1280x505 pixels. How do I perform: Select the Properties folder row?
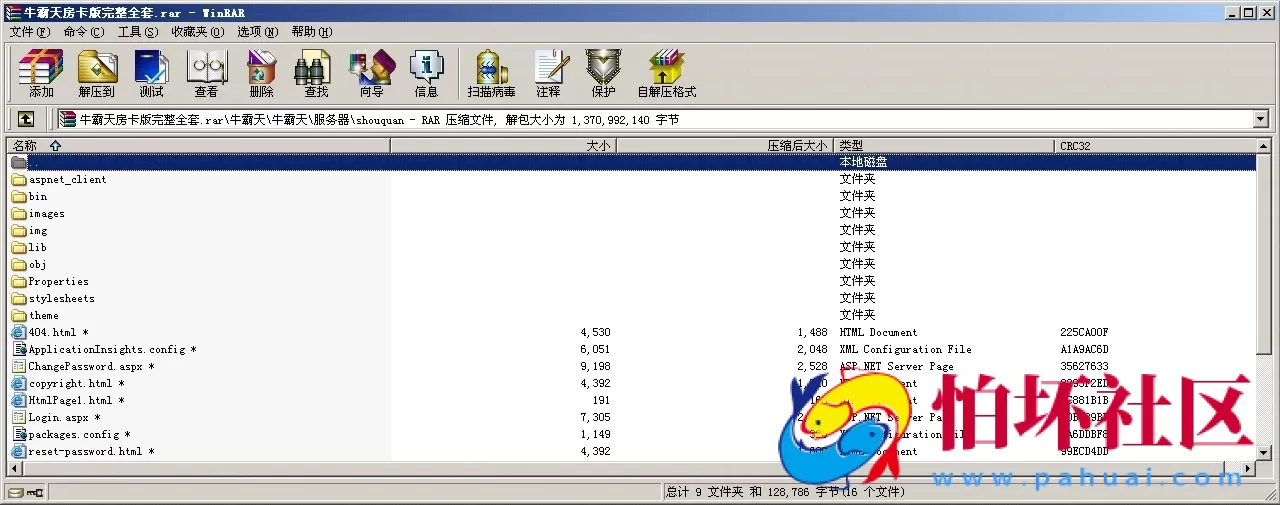(632, 281)
